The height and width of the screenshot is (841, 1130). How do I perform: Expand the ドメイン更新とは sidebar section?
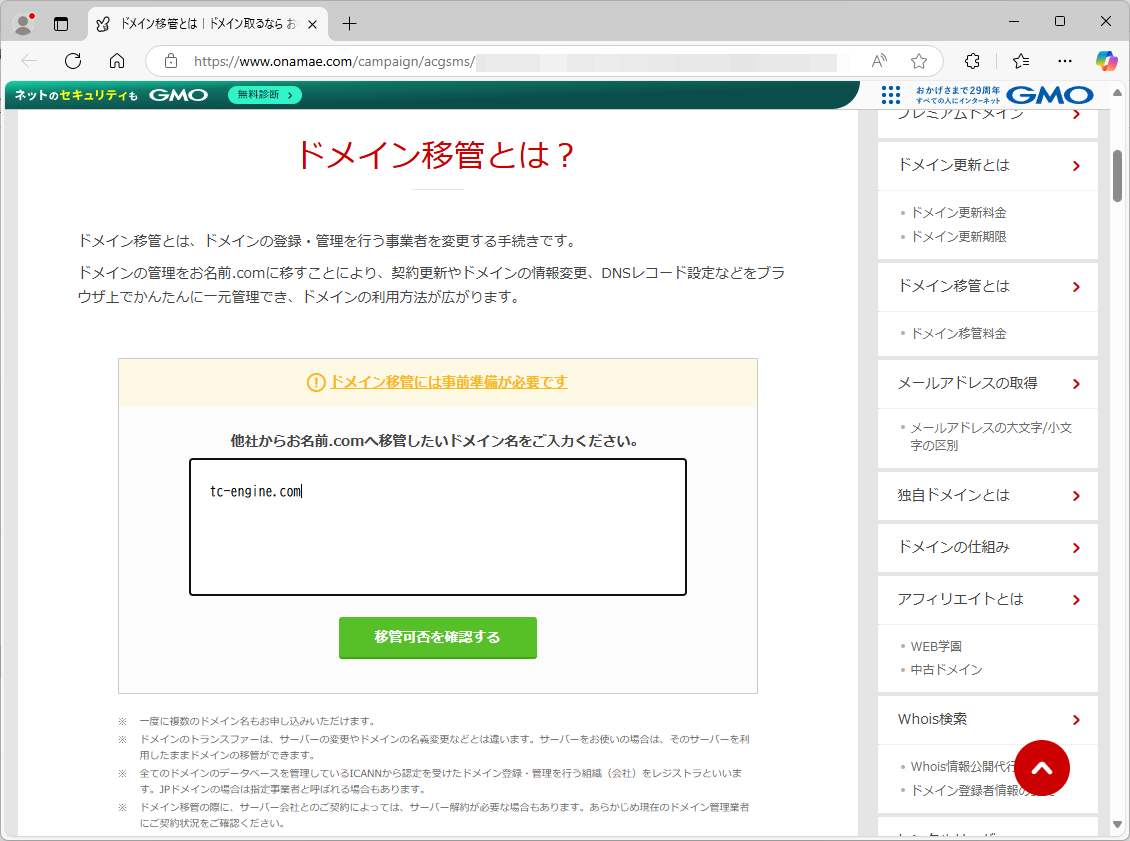tap(988, 165)
